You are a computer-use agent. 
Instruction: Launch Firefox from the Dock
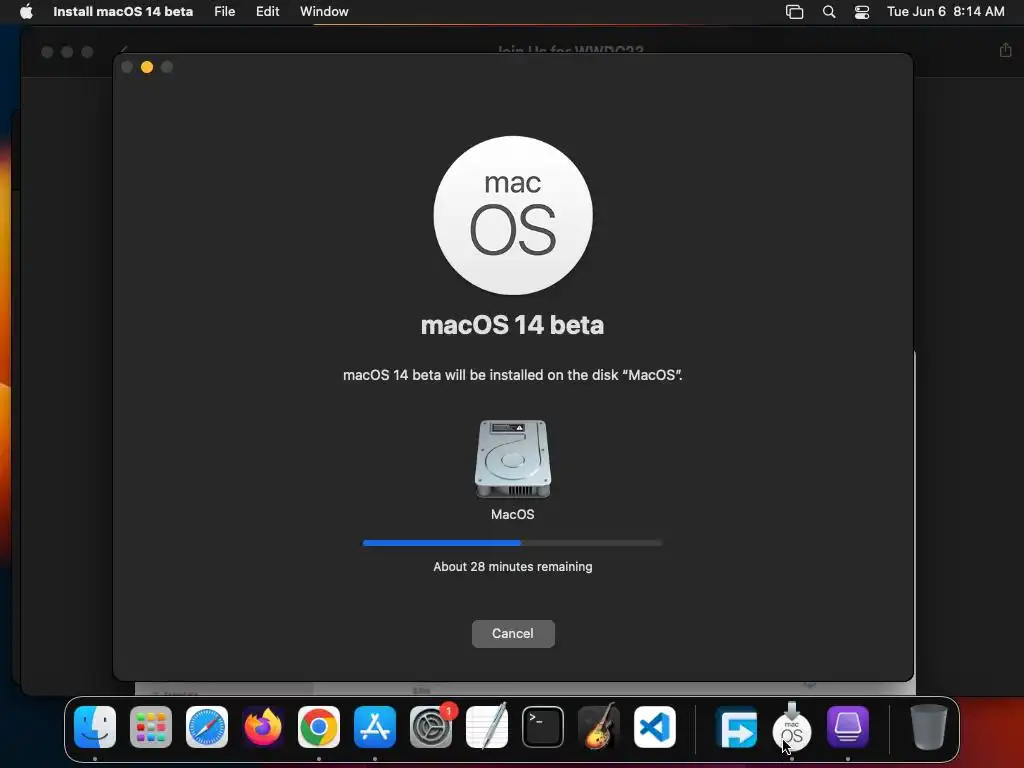click(x=263, y=727)
